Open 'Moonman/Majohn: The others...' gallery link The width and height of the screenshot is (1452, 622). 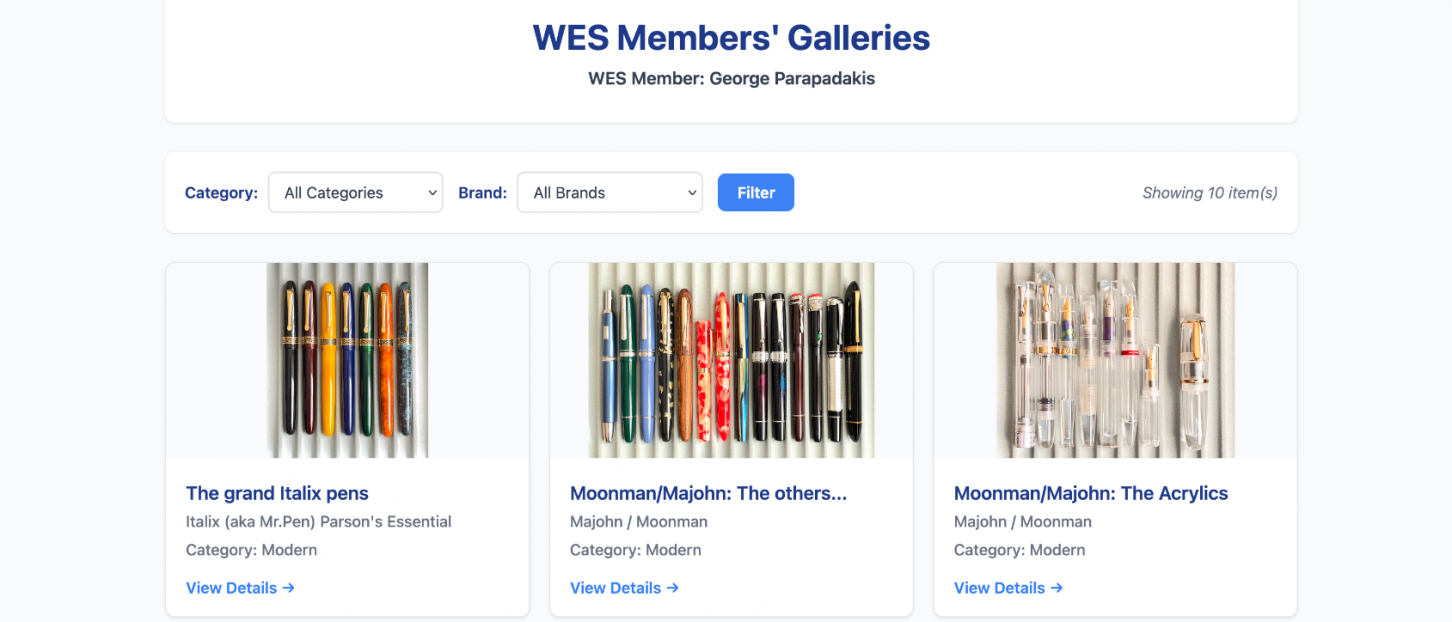[708, 493]
